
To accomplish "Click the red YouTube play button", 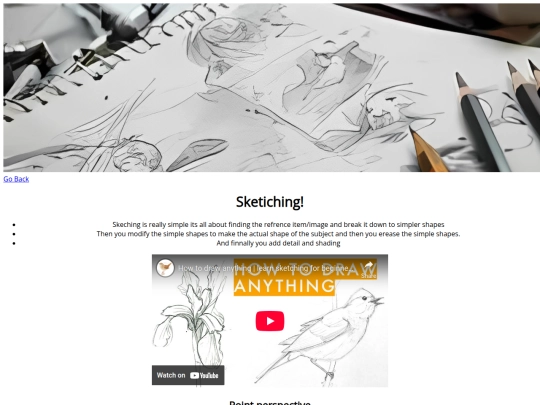I will tap(270, 321).
